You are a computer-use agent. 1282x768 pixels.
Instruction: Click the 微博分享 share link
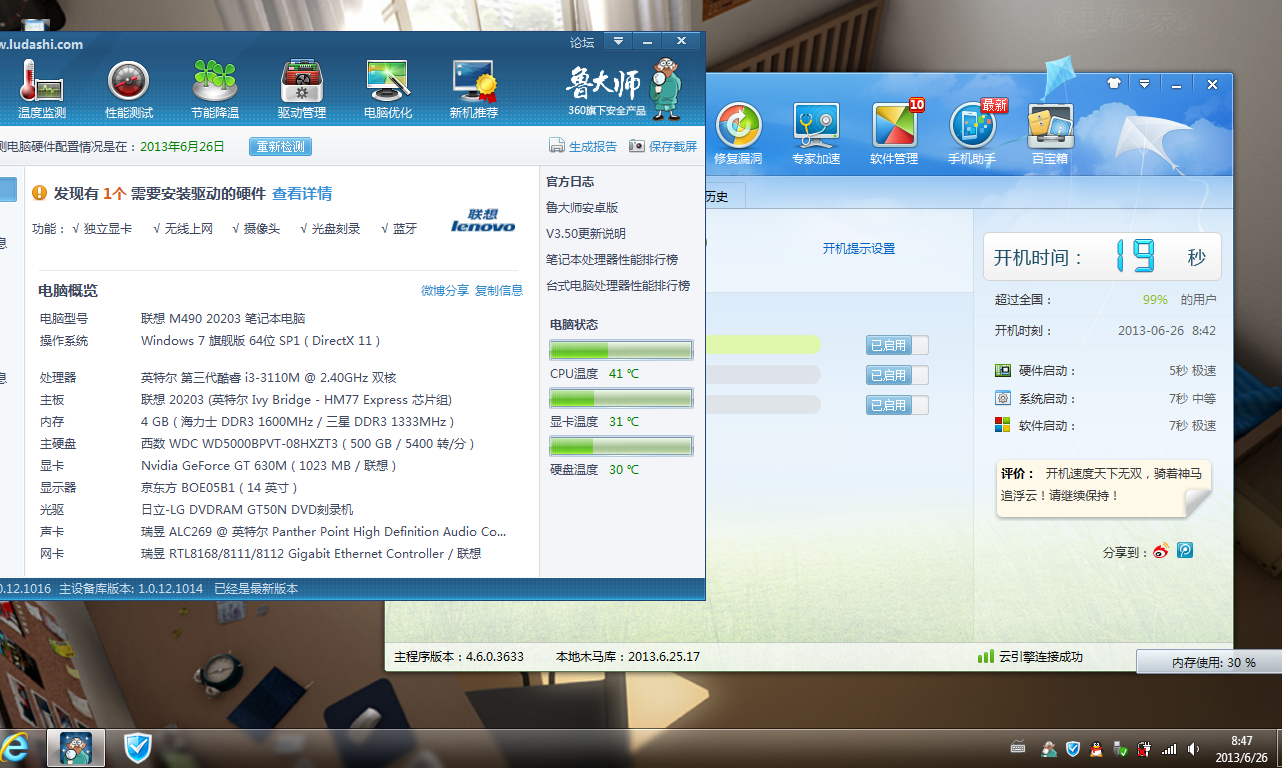pos(445,290)
